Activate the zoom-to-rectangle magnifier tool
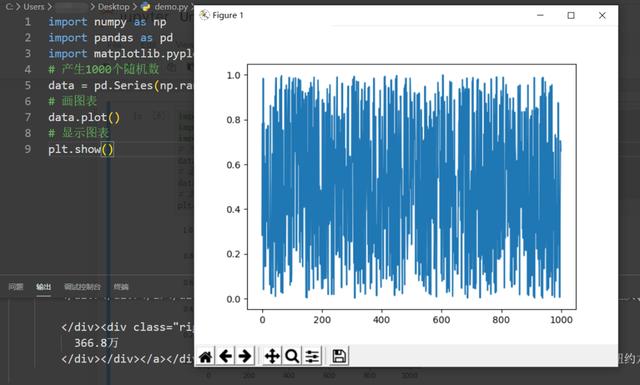640x385 pixels. [292, 356]
